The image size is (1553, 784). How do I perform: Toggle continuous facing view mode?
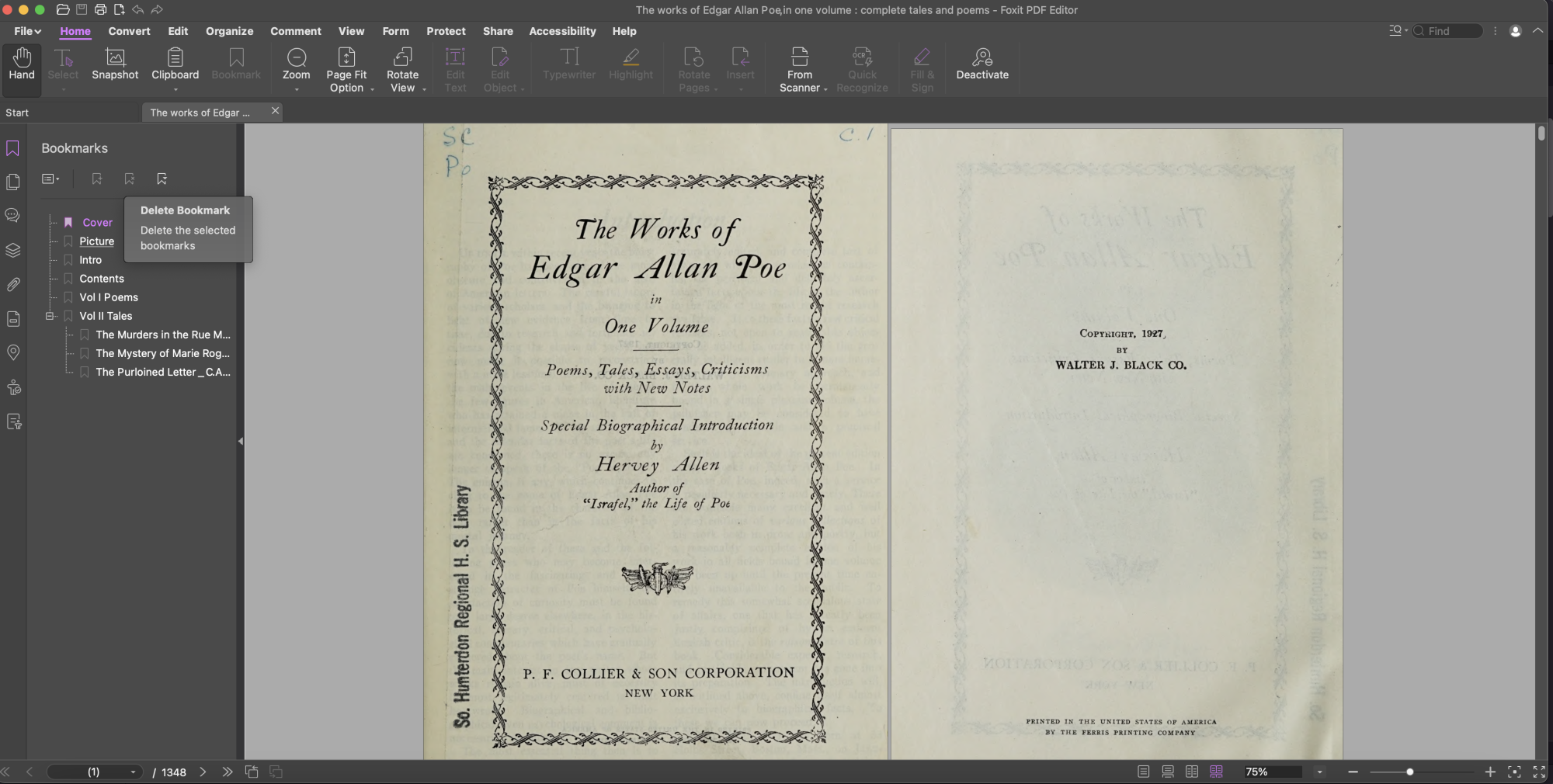coord(1216,772)
